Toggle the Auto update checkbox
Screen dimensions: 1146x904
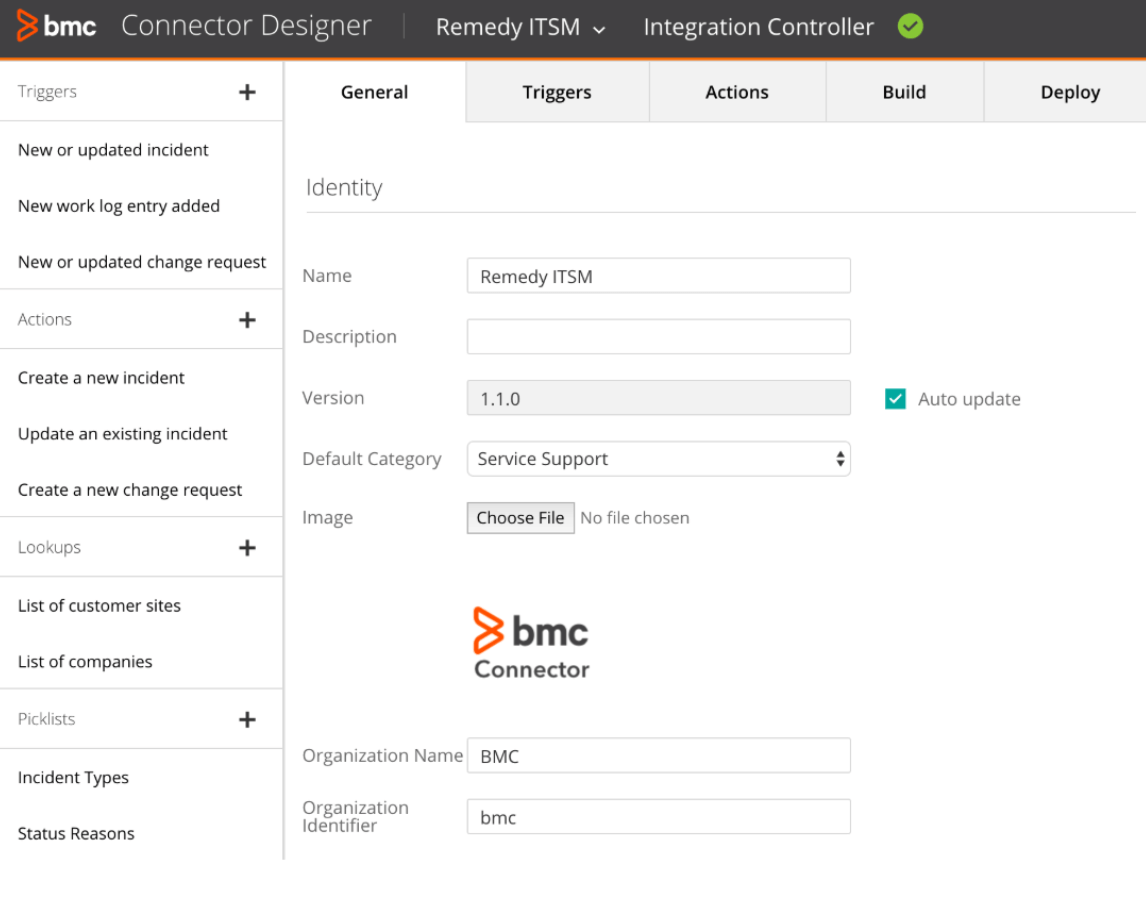895,399
